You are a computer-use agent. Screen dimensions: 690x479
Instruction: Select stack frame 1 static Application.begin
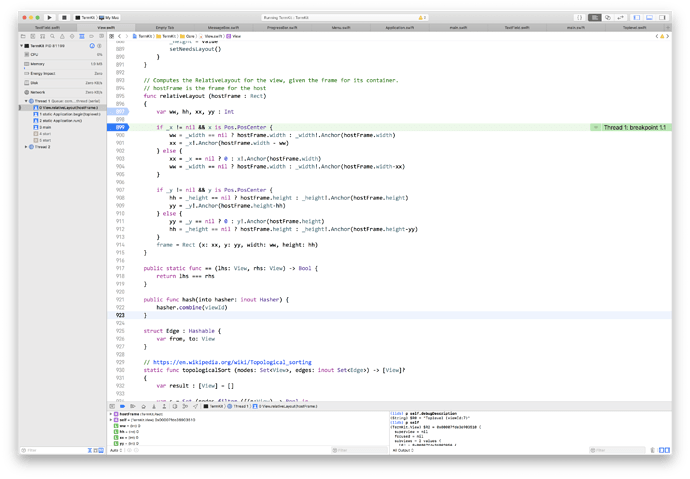pyautogui.click(x=67, y=114)
